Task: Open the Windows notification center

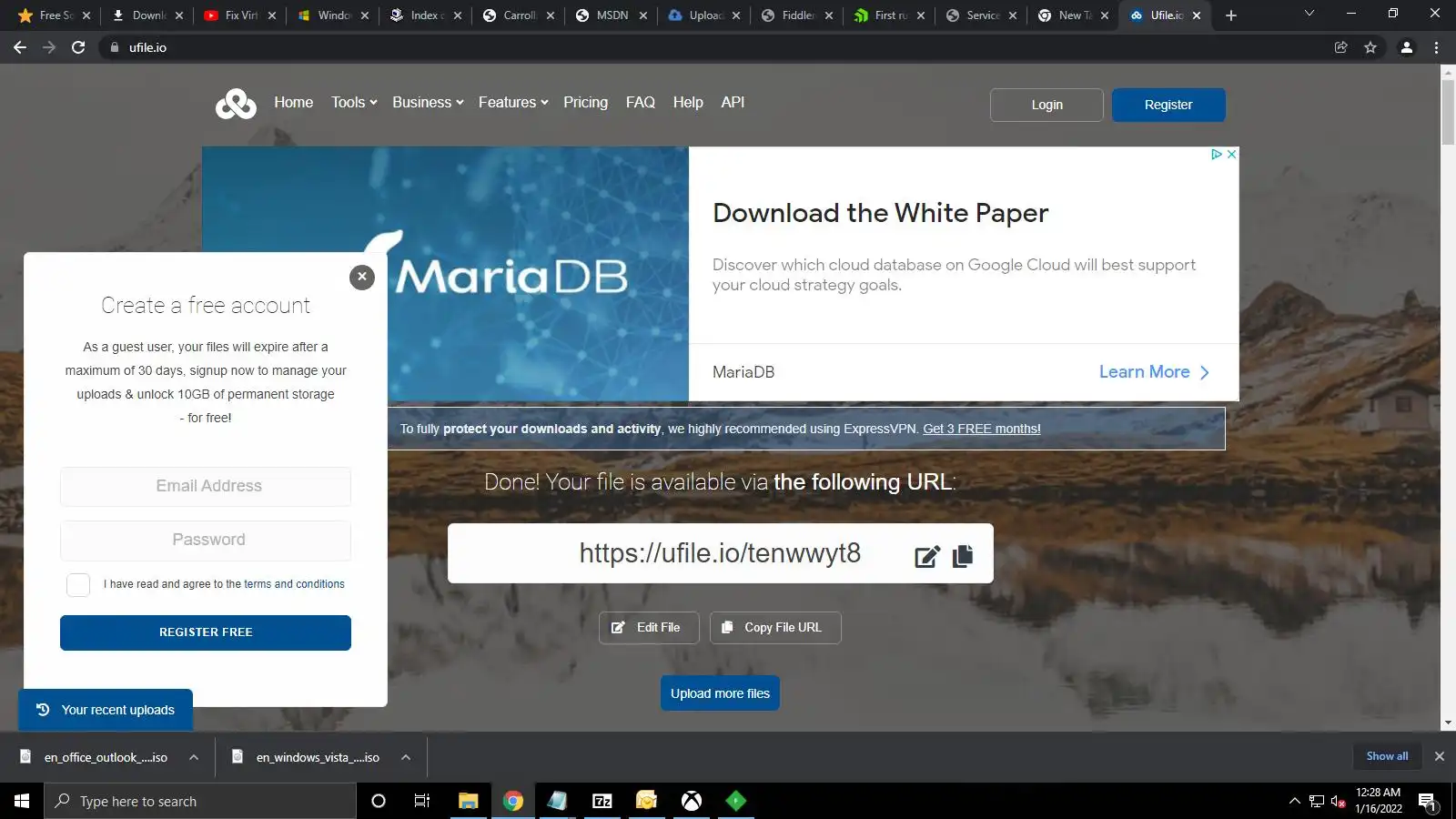Action: click(x=1427, y=802)
